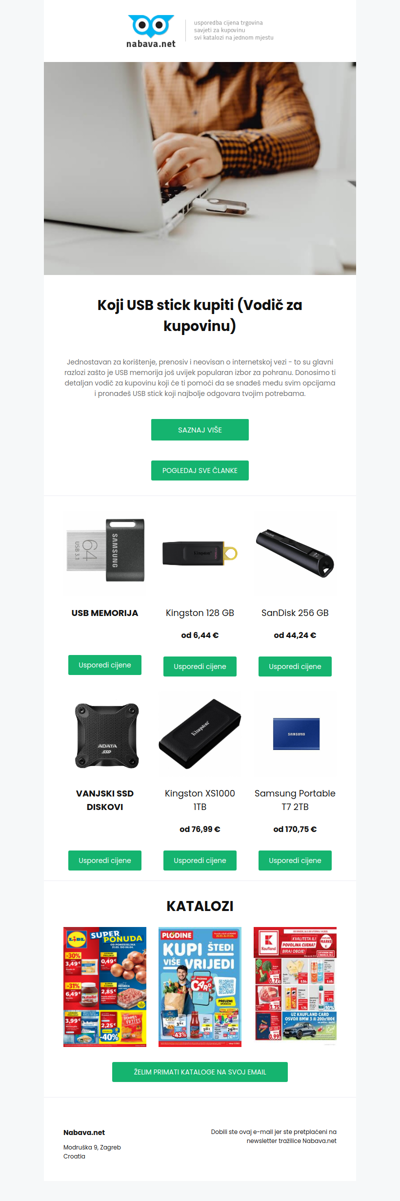400x1201 pixels.
Task: Open the Samsung Portable T7 2TB image
Action: click(295, 734)
